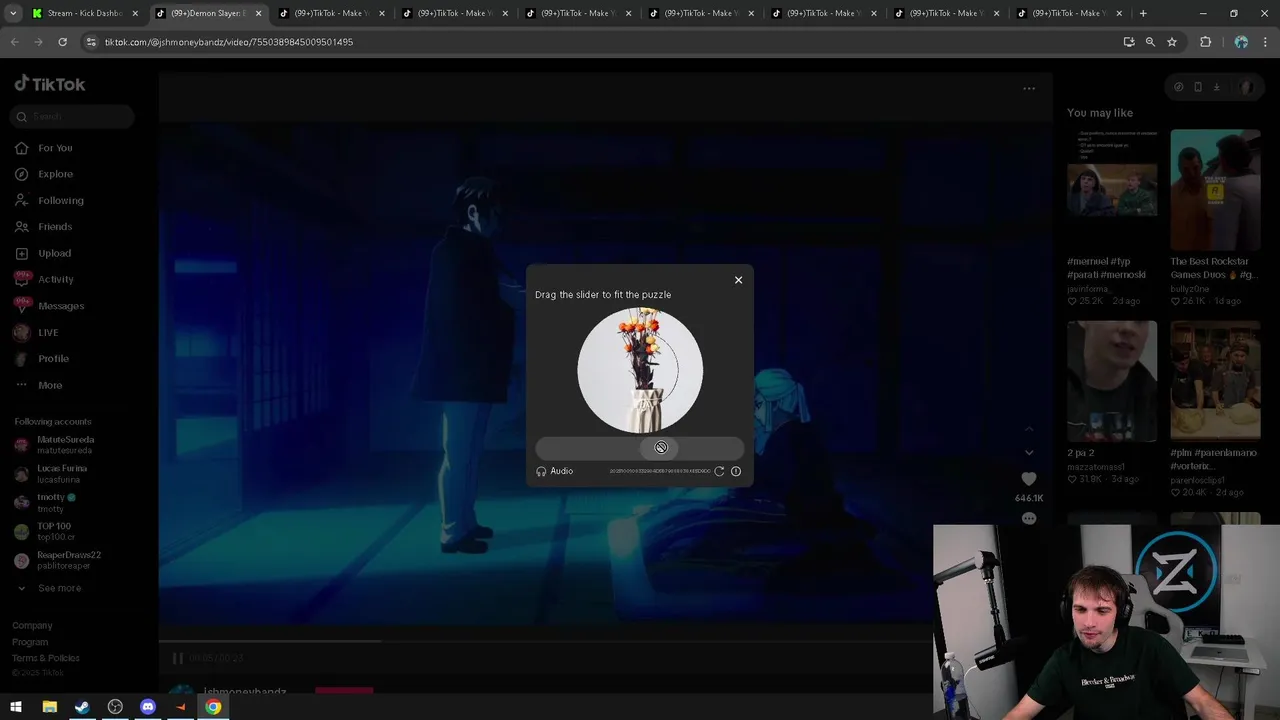This screenshot has width=1280, height=720.
Task: Go to For You feed
Action: pyautogui.click(x=55, y=148)
